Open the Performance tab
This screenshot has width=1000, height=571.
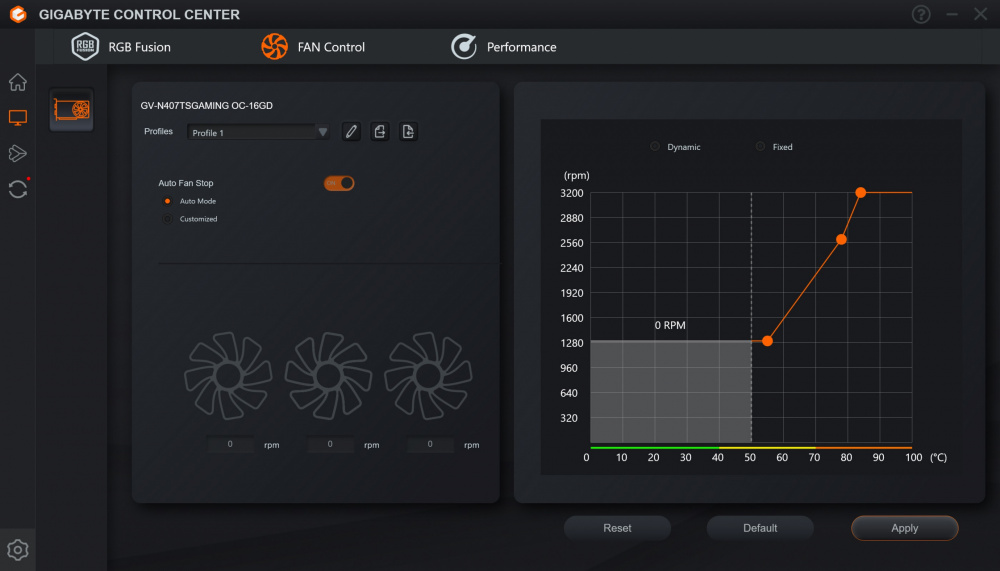[504, 47]
